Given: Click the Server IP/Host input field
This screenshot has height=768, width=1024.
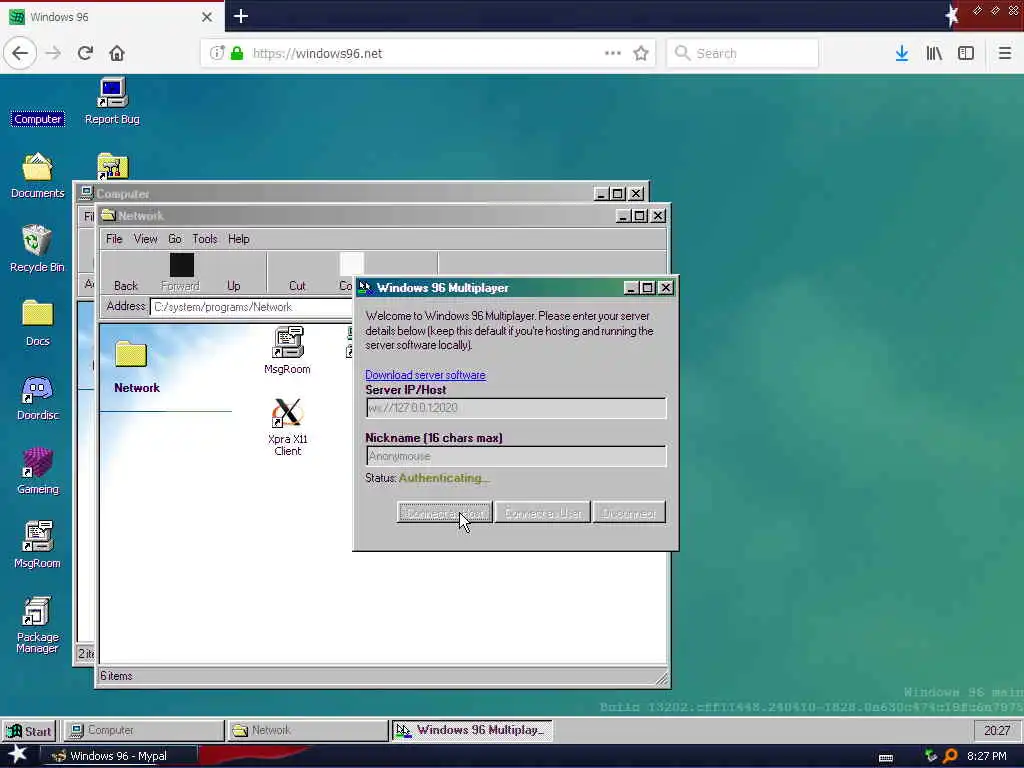Looking at the screenshot, I should (516, 408).
